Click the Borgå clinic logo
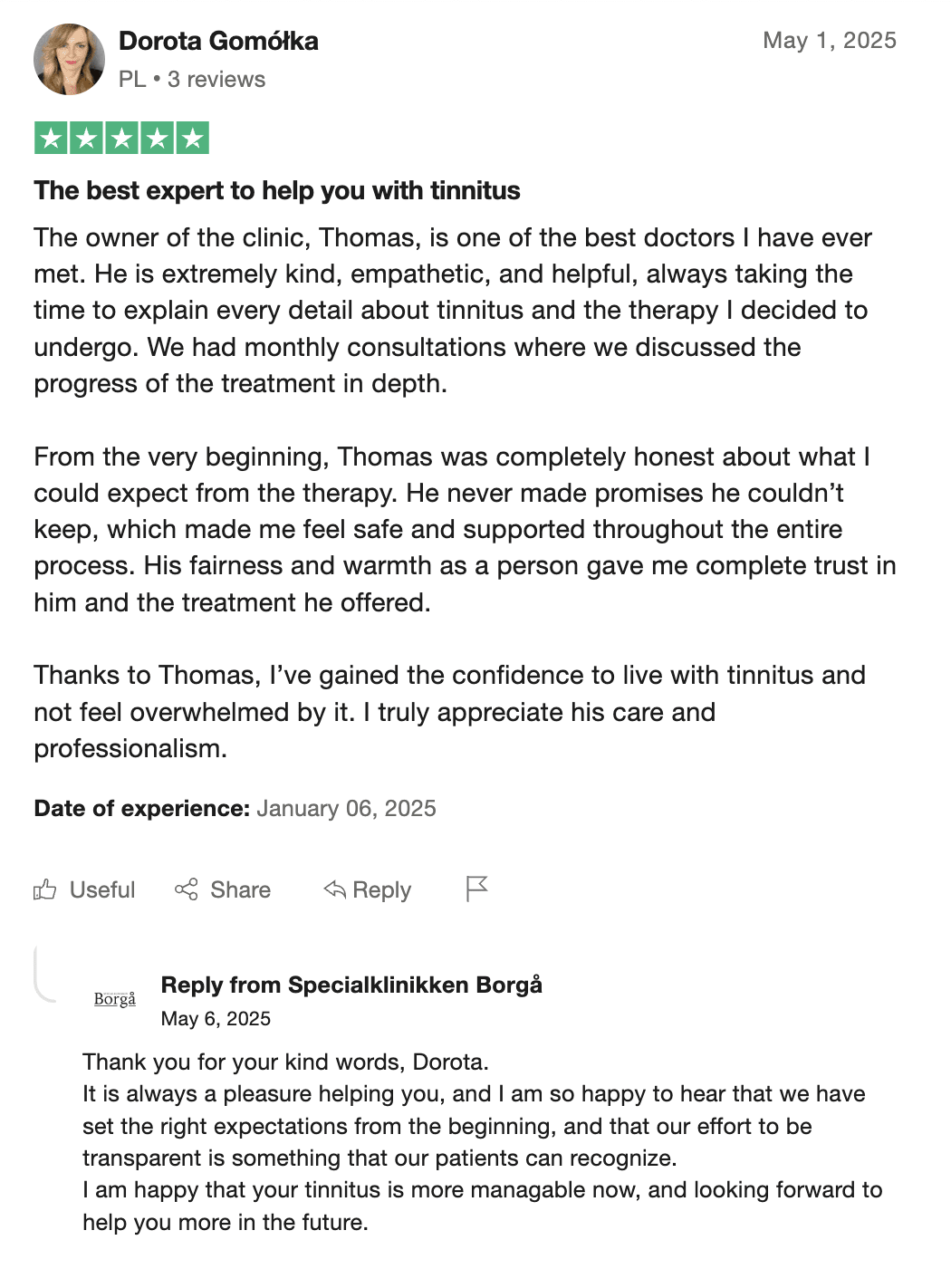The image size is (951, 1288). pyautogui.click(x=115, y=998)
